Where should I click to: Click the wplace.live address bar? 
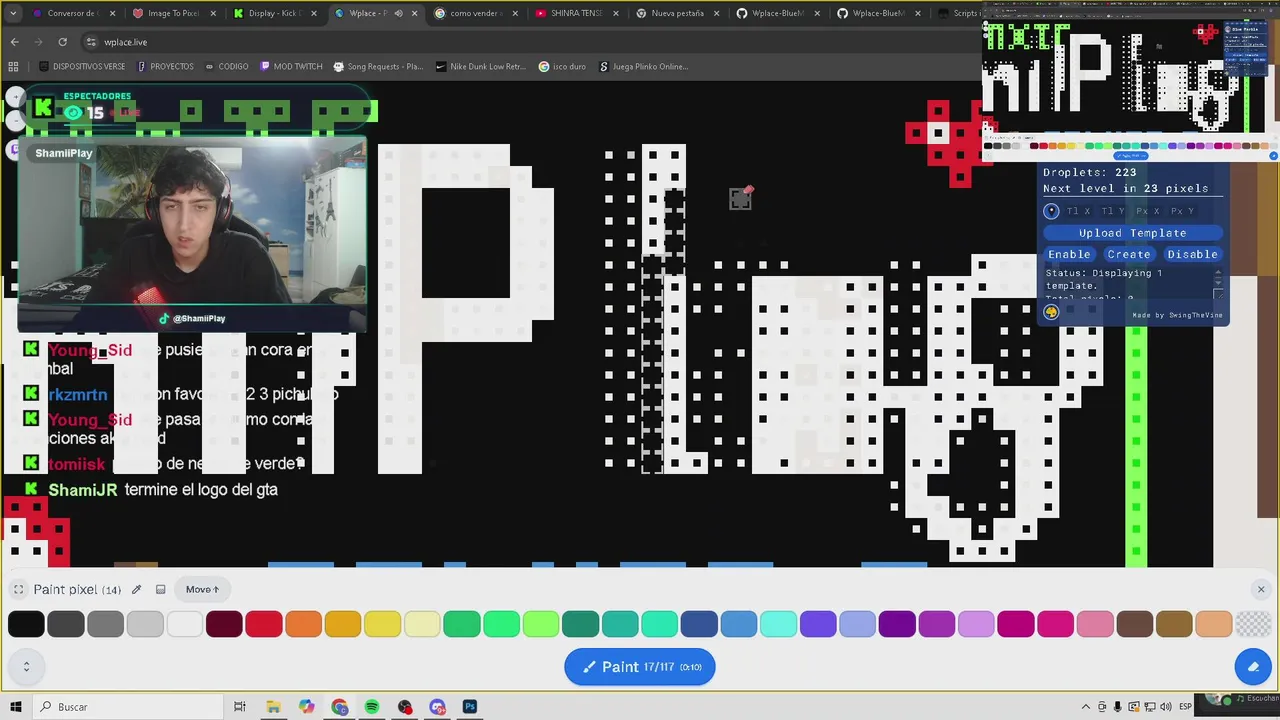530,42
